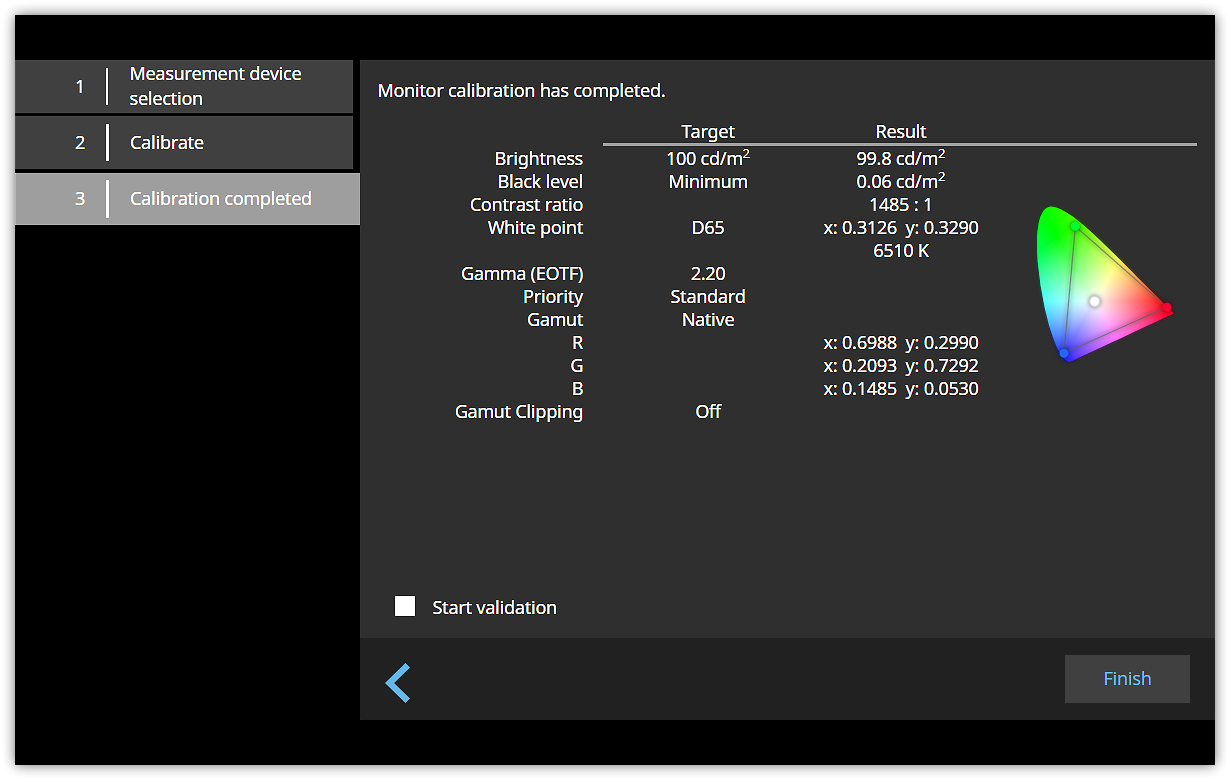1230x780 pixels.
Task: Click the step 1 number badge
Action: [78, 86]
